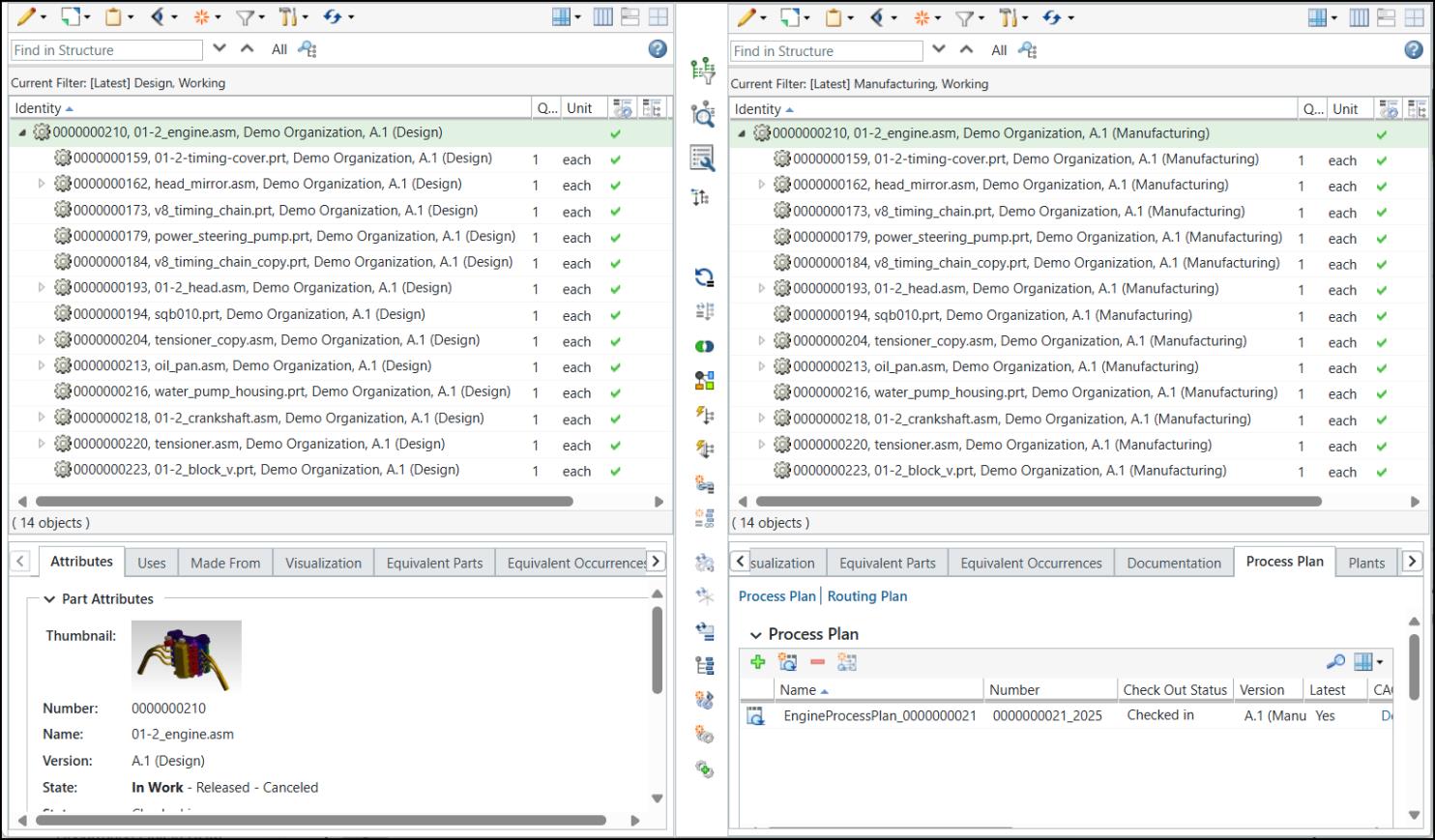Click the blue circular refresh icon in the center toolbar
This screenshot has width=1435, height=840.
click(704, 277)
